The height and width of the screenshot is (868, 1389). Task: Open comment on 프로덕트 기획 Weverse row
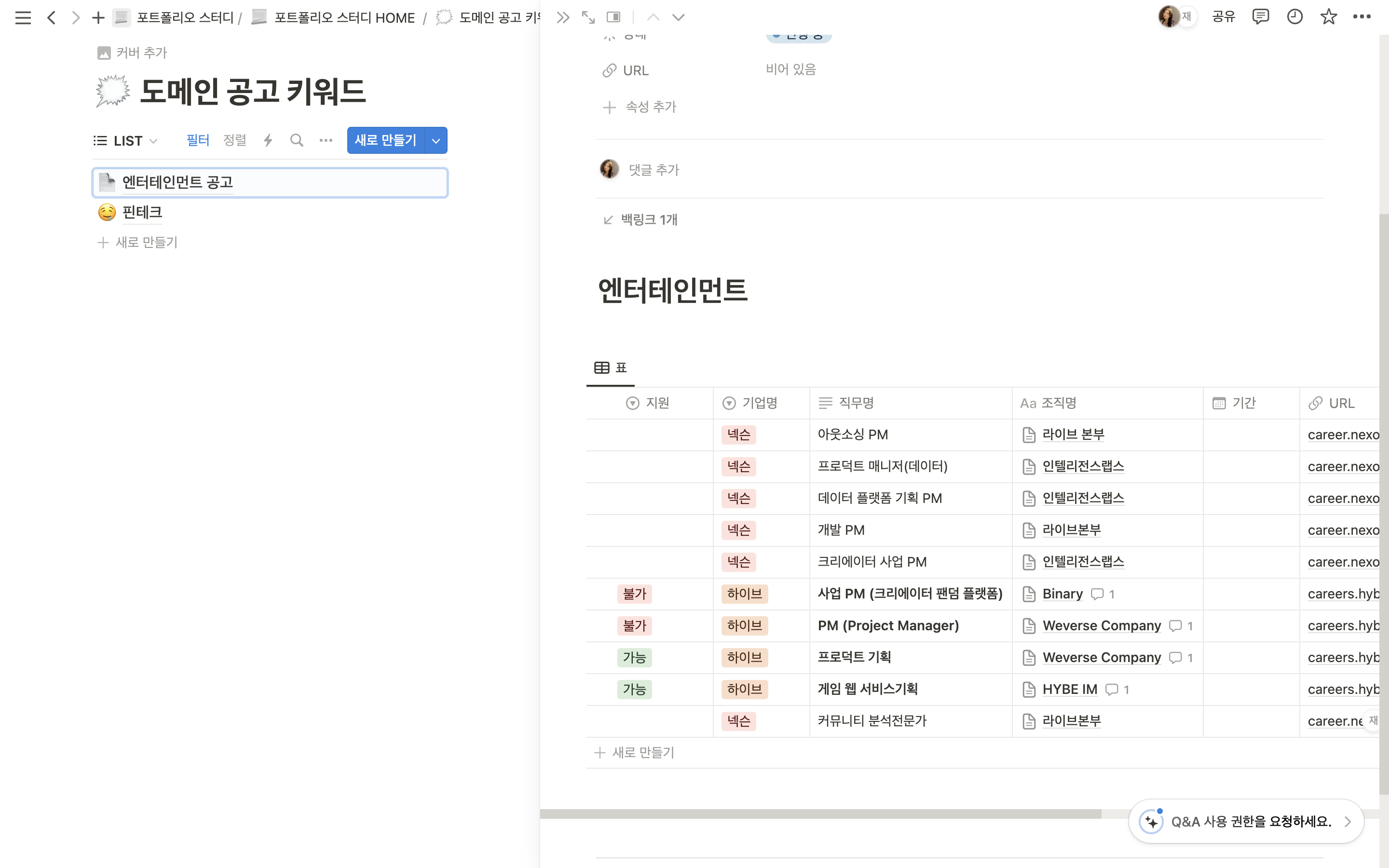(1181, 658)
